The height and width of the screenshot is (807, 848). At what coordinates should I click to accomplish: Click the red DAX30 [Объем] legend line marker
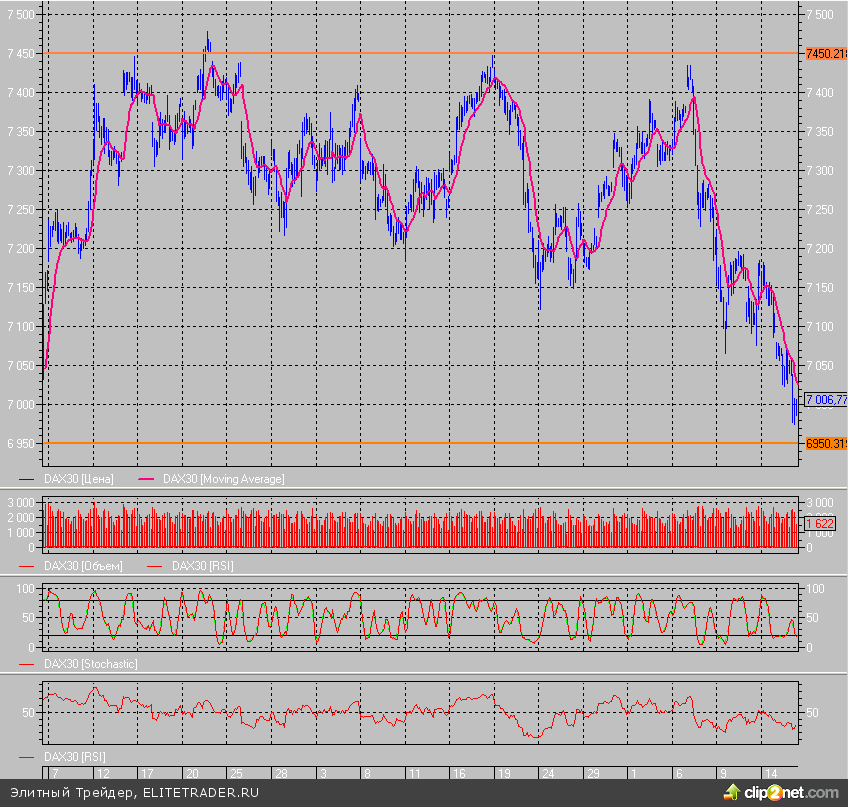tap(29, 566)
